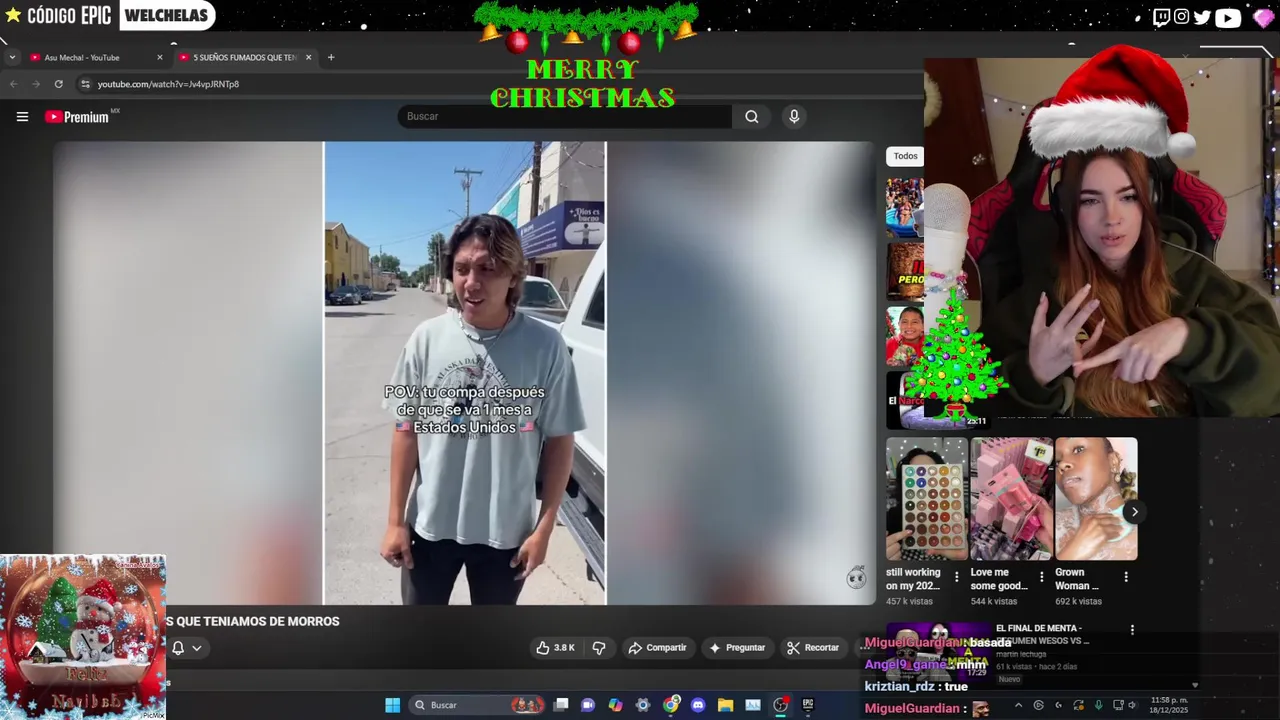
Task: Click the search magnifier button beside Buscar
Action: tap(751, 116)
